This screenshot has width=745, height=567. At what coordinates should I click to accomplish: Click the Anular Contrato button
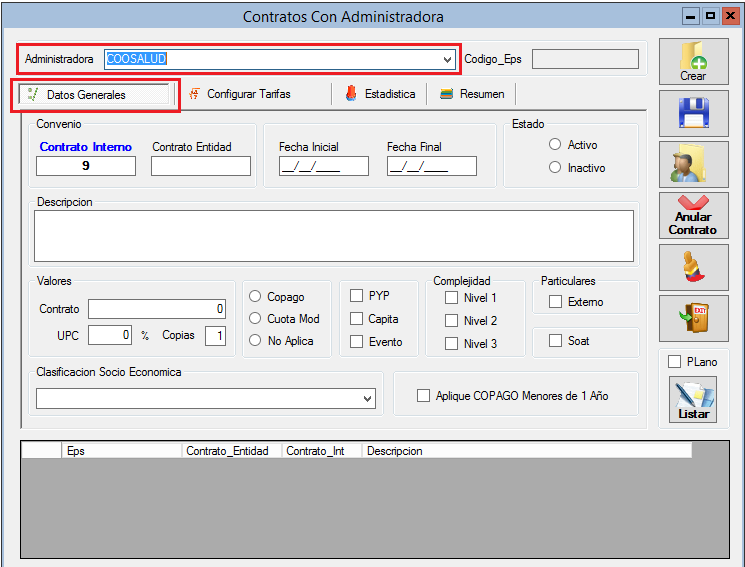point(693,216)
